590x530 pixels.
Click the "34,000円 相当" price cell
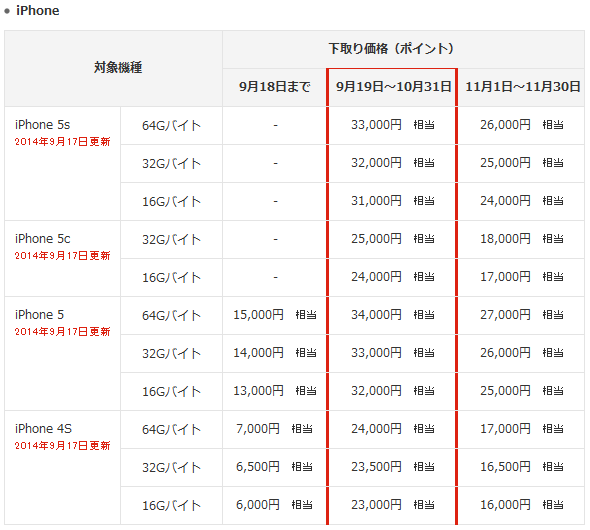pyautogui.click(x=393, y=314)
